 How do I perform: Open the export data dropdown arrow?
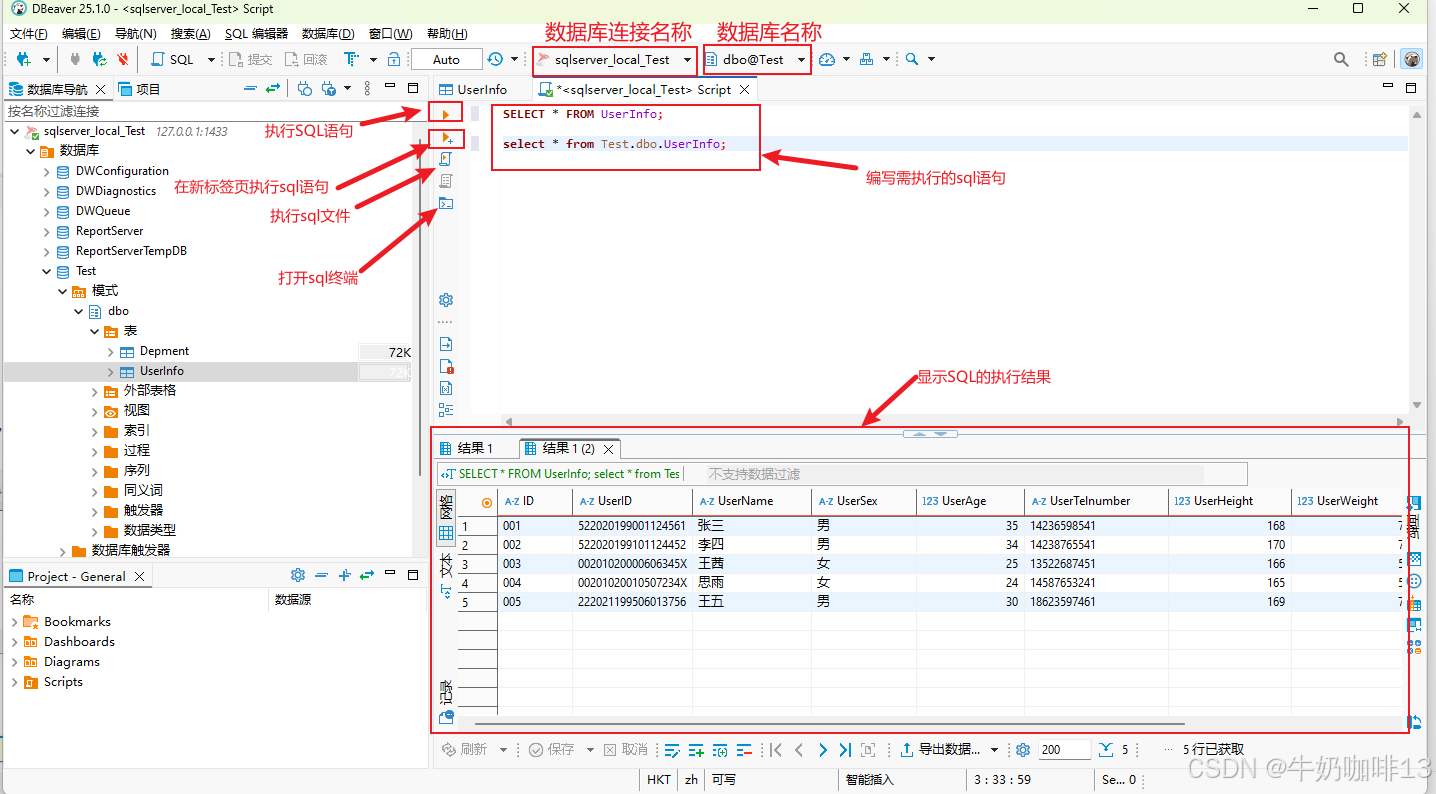tap(994, 749)
